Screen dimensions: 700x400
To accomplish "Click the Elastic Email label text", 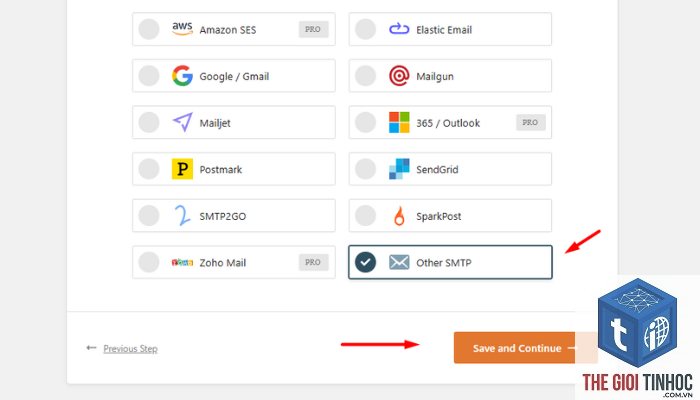I will coord(444,30).
